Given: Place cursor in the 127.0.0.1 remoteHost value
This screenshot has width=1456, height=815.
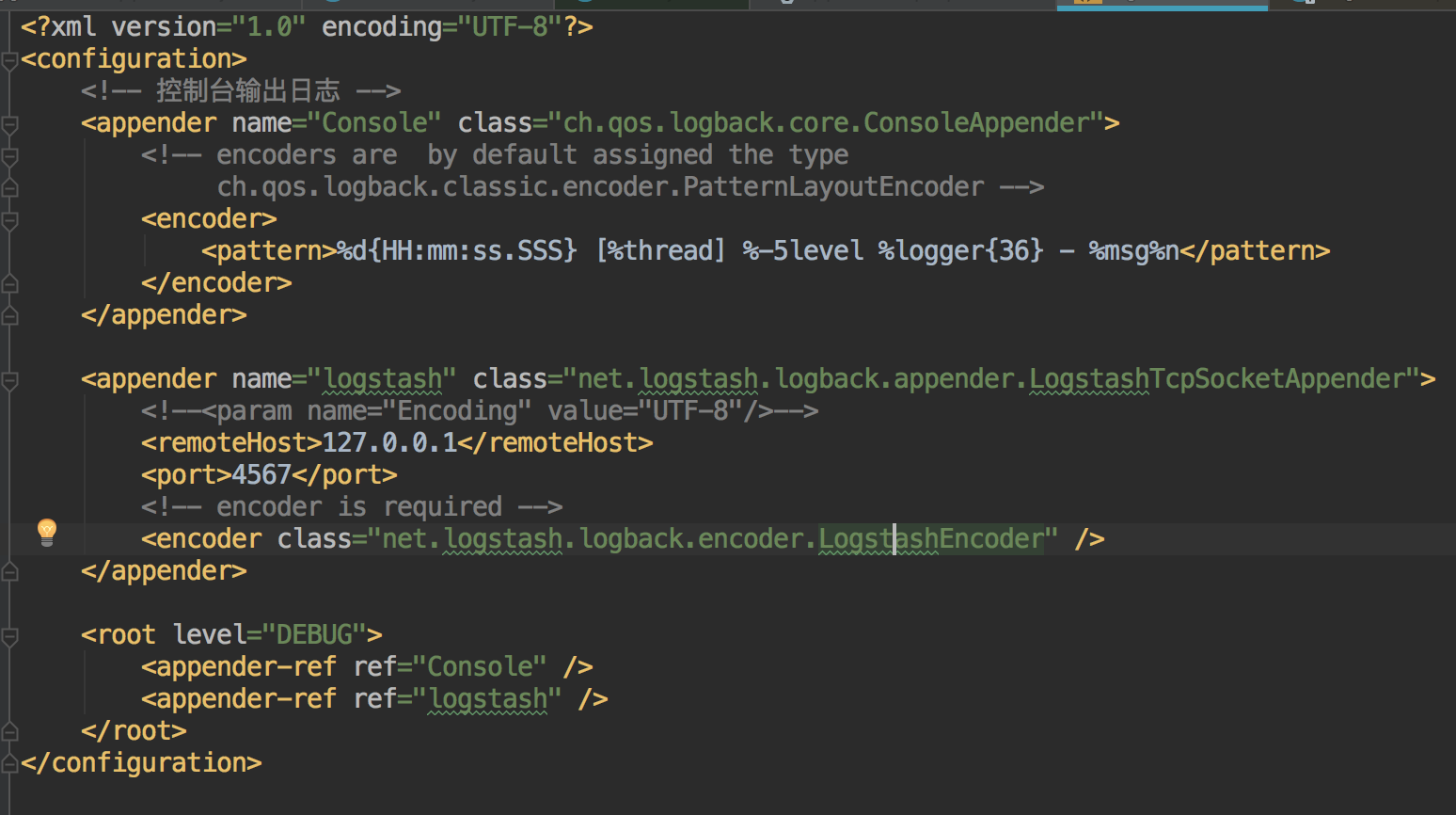Looking at the screenshot, I should (x=388, y=443).
